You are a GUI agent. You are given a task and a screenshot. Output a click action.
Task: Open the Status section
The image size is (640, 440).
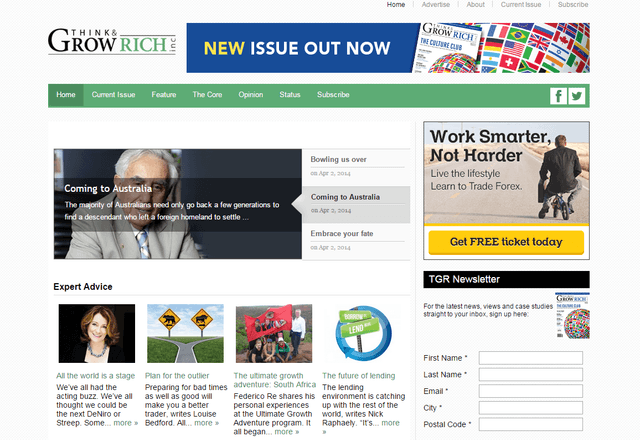tap(290, 95)
